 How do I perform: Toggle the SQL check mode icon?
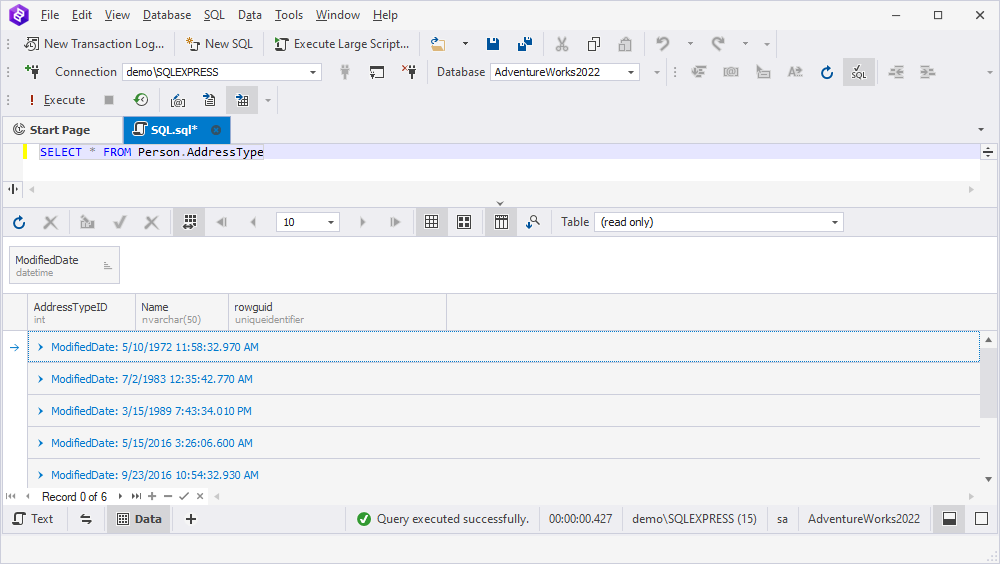[859, 72]
